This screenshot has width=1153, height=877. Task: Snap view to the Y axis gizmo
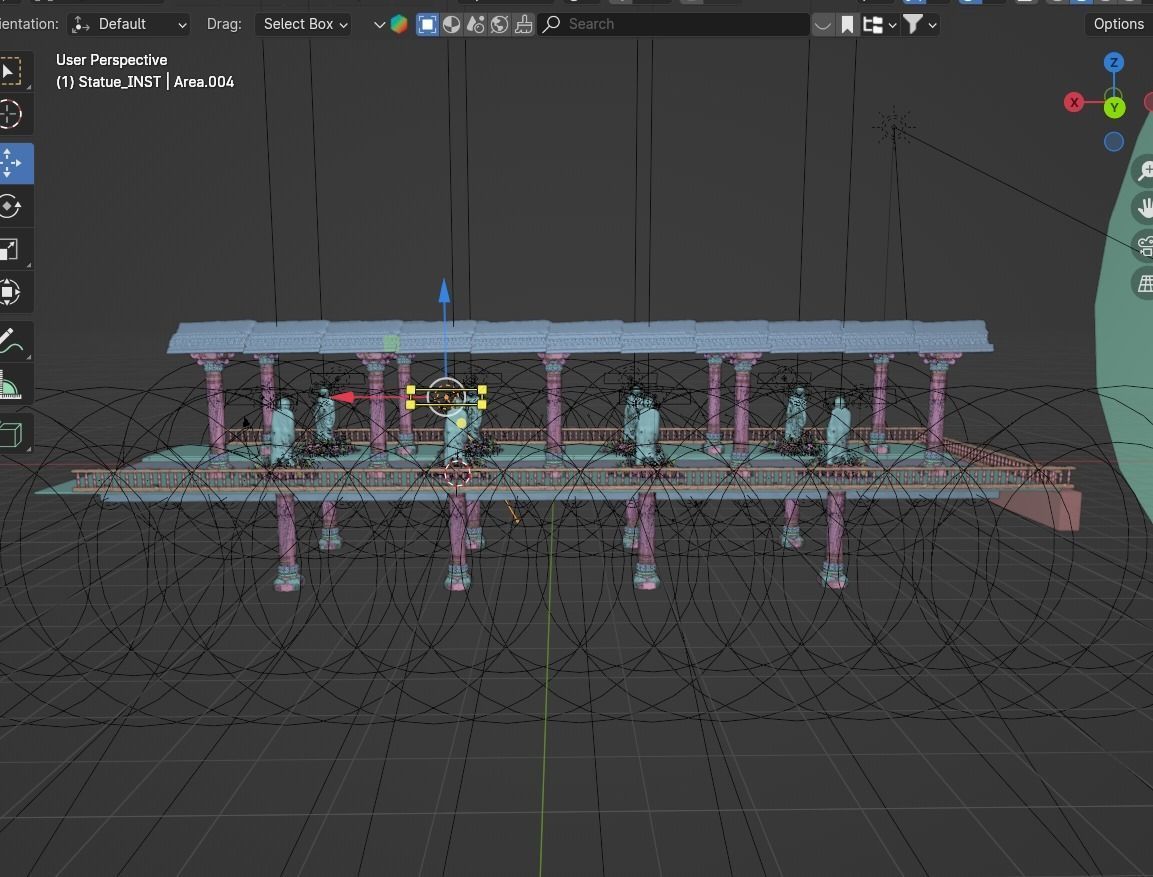(1115, 108)
